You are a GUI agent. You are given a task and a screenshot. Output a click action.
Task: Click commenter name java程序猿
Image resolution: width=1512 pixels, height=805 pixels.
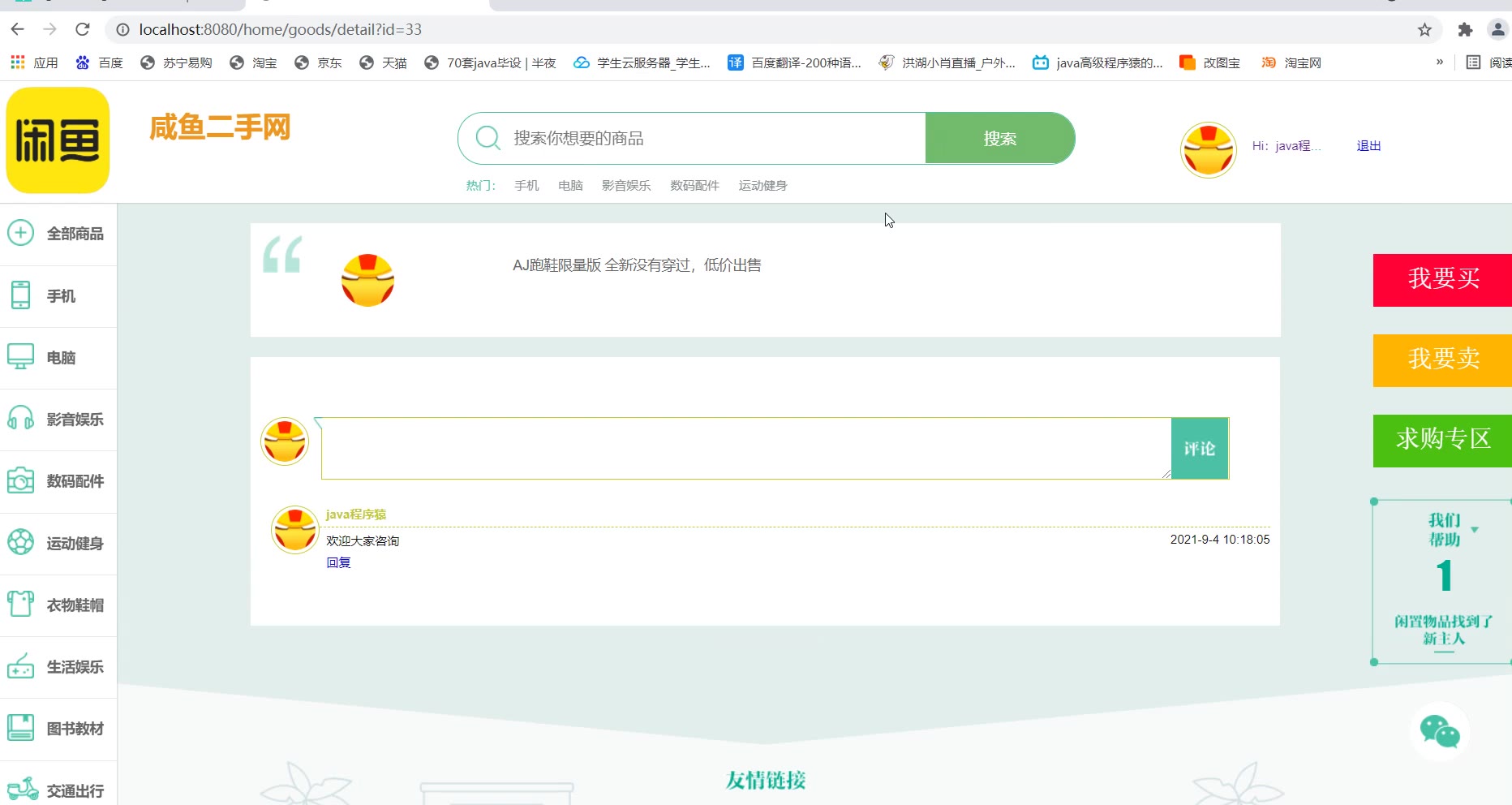pyautogui.click(x=356, y=514)
